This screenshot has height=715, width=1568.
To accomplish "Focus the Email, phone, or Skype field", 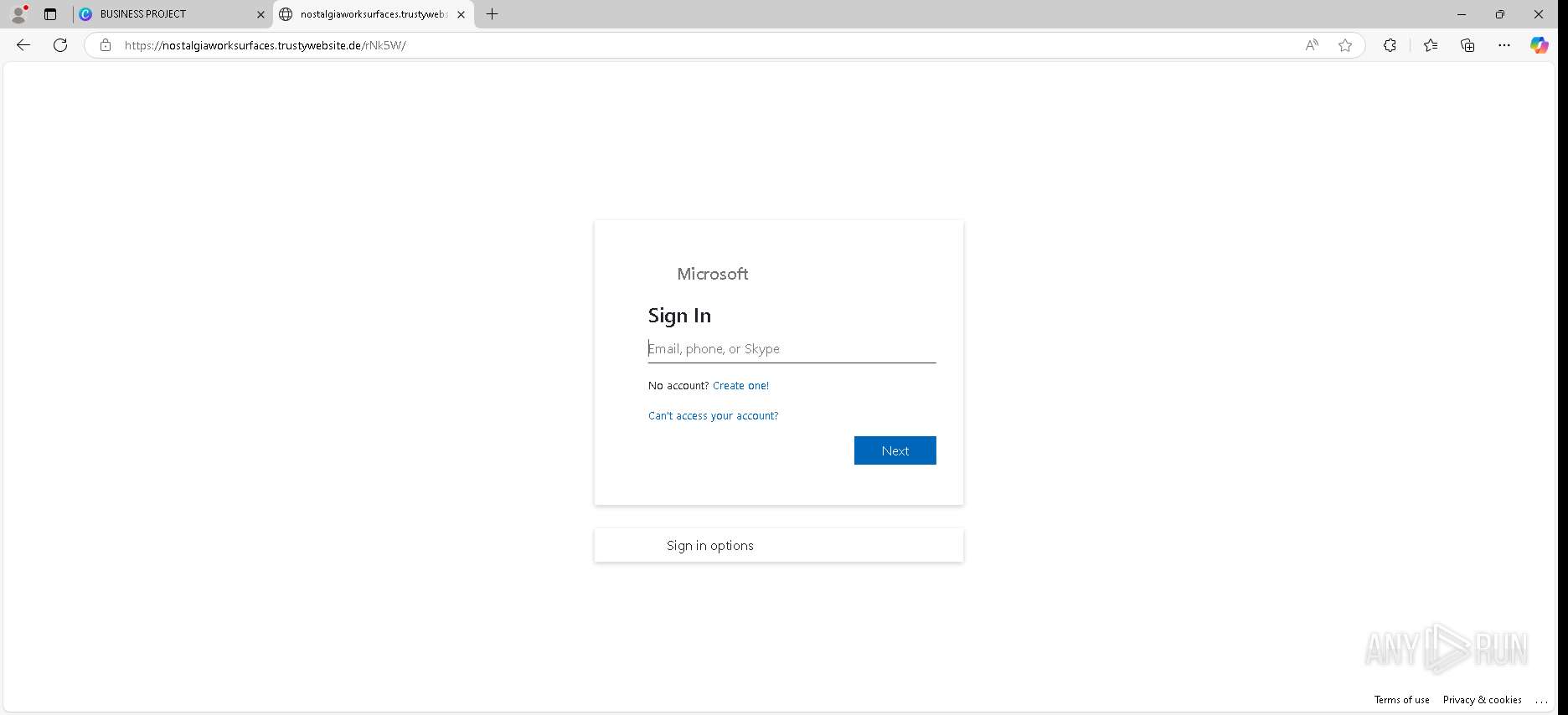I will tap(792, 349).
